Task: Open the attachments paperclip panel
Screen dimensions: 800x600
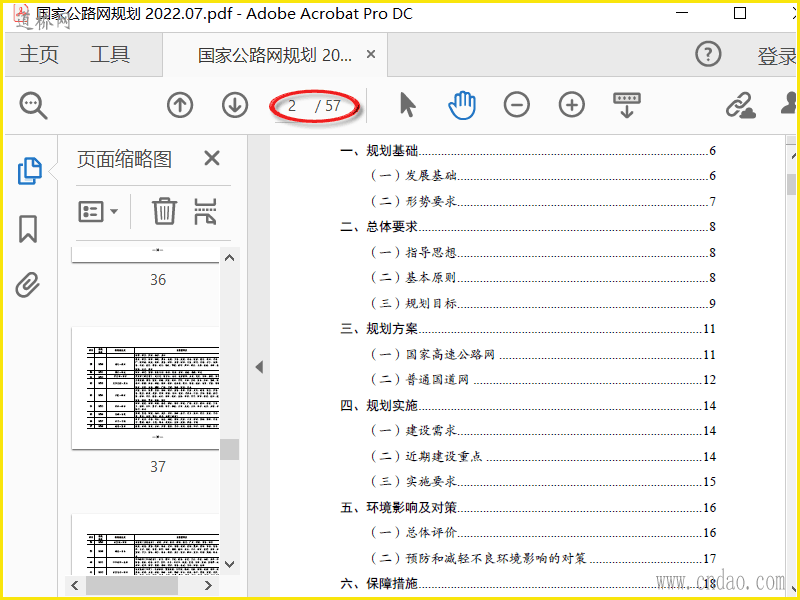Action: [x=28, y=285]
